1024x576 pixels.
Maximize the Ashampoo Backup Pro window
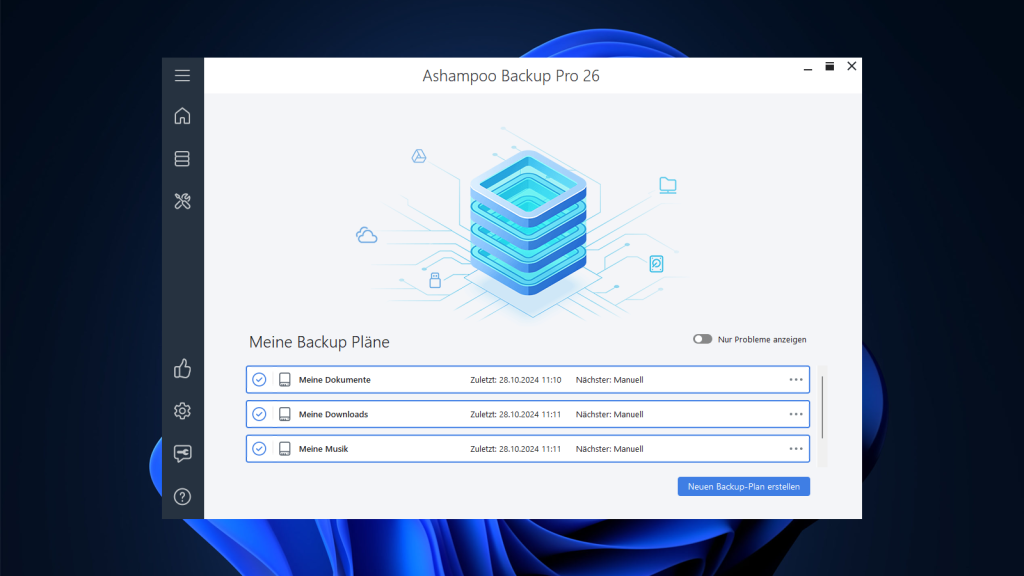pyautogui.click(x=829, y=67)
